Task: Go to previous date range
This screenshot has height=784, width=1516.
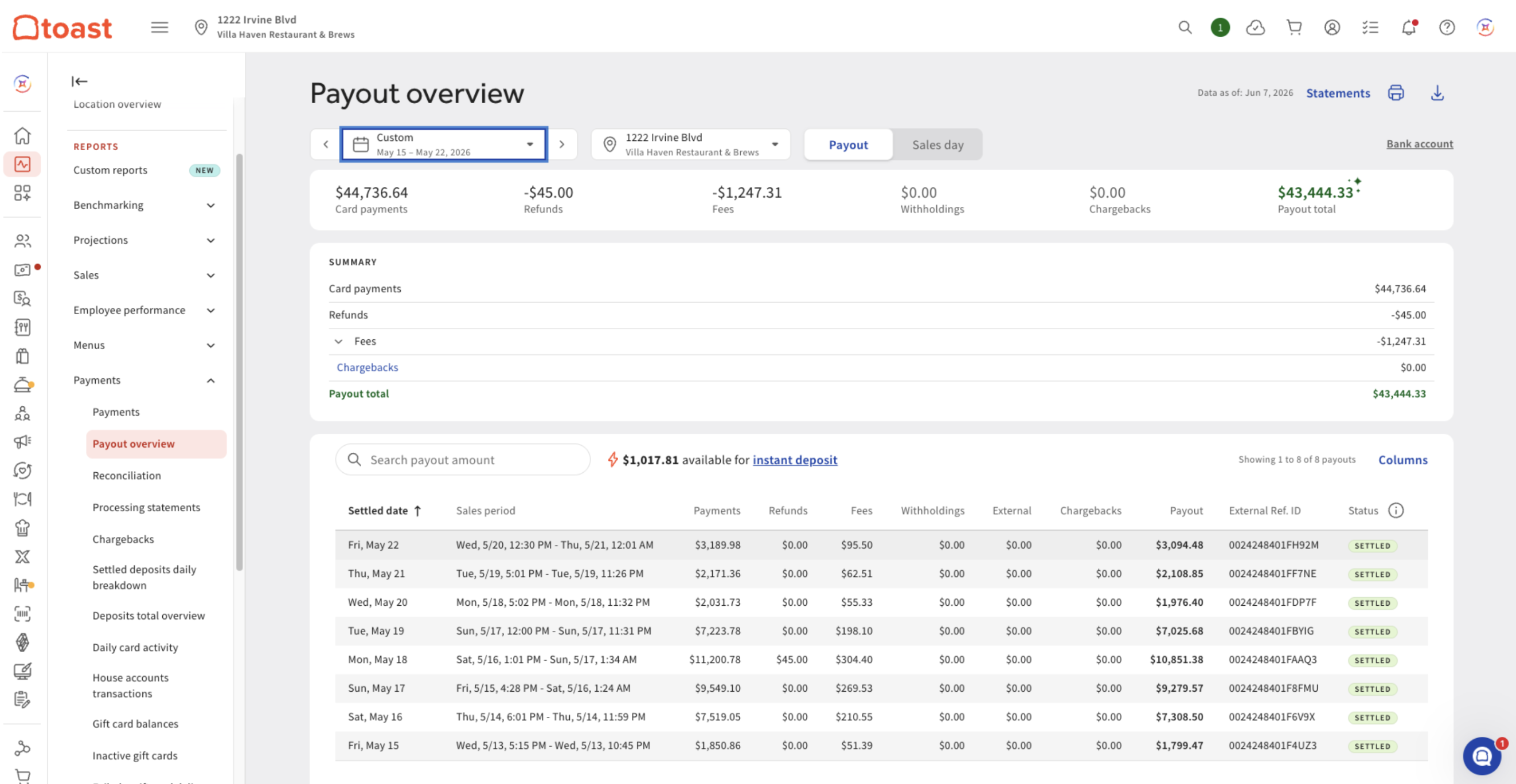Action: pos(326,144)
